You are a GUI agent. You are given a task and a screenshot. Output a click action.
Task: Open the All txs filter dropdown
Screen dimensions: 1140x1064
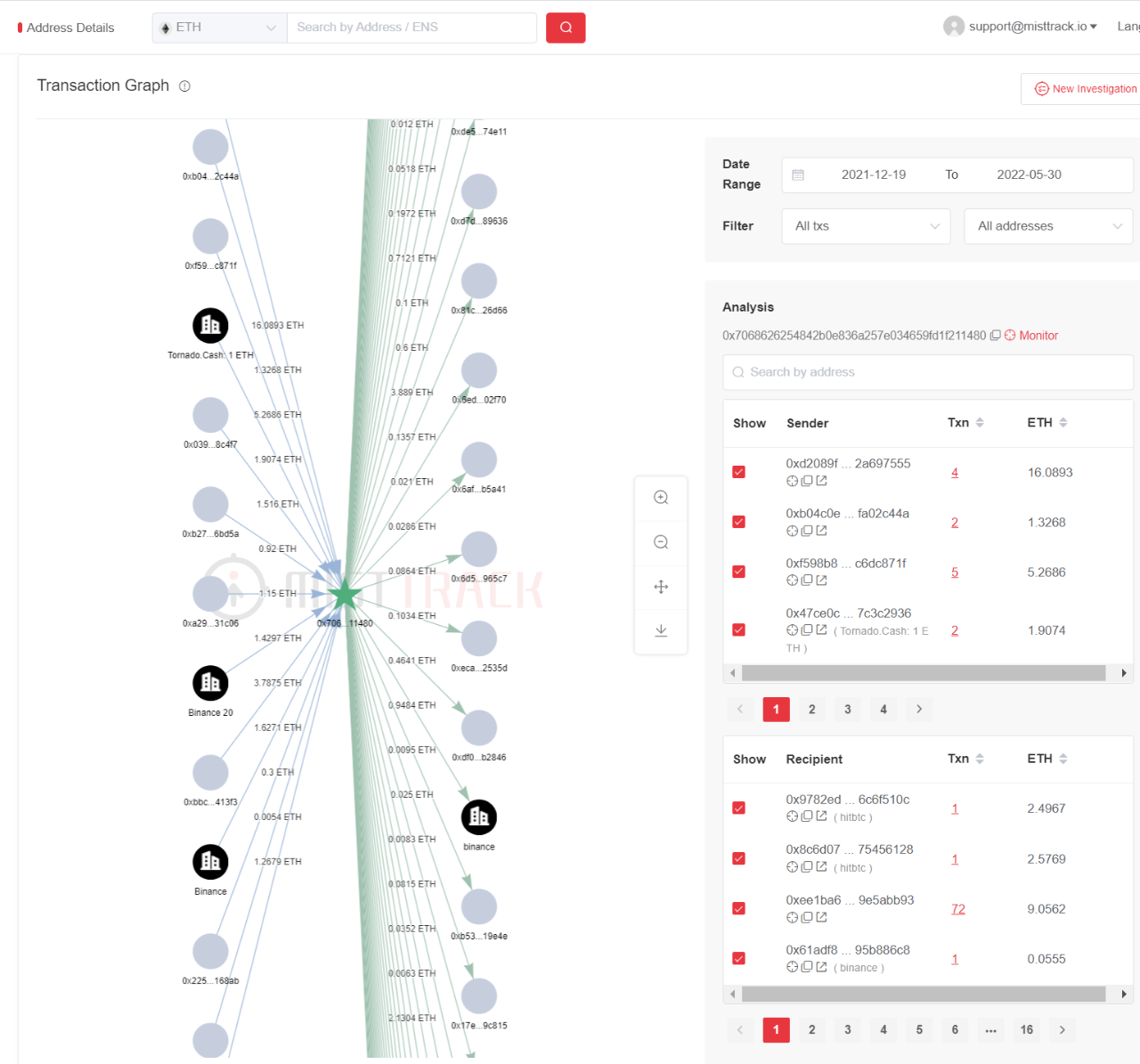click(867, 226)
